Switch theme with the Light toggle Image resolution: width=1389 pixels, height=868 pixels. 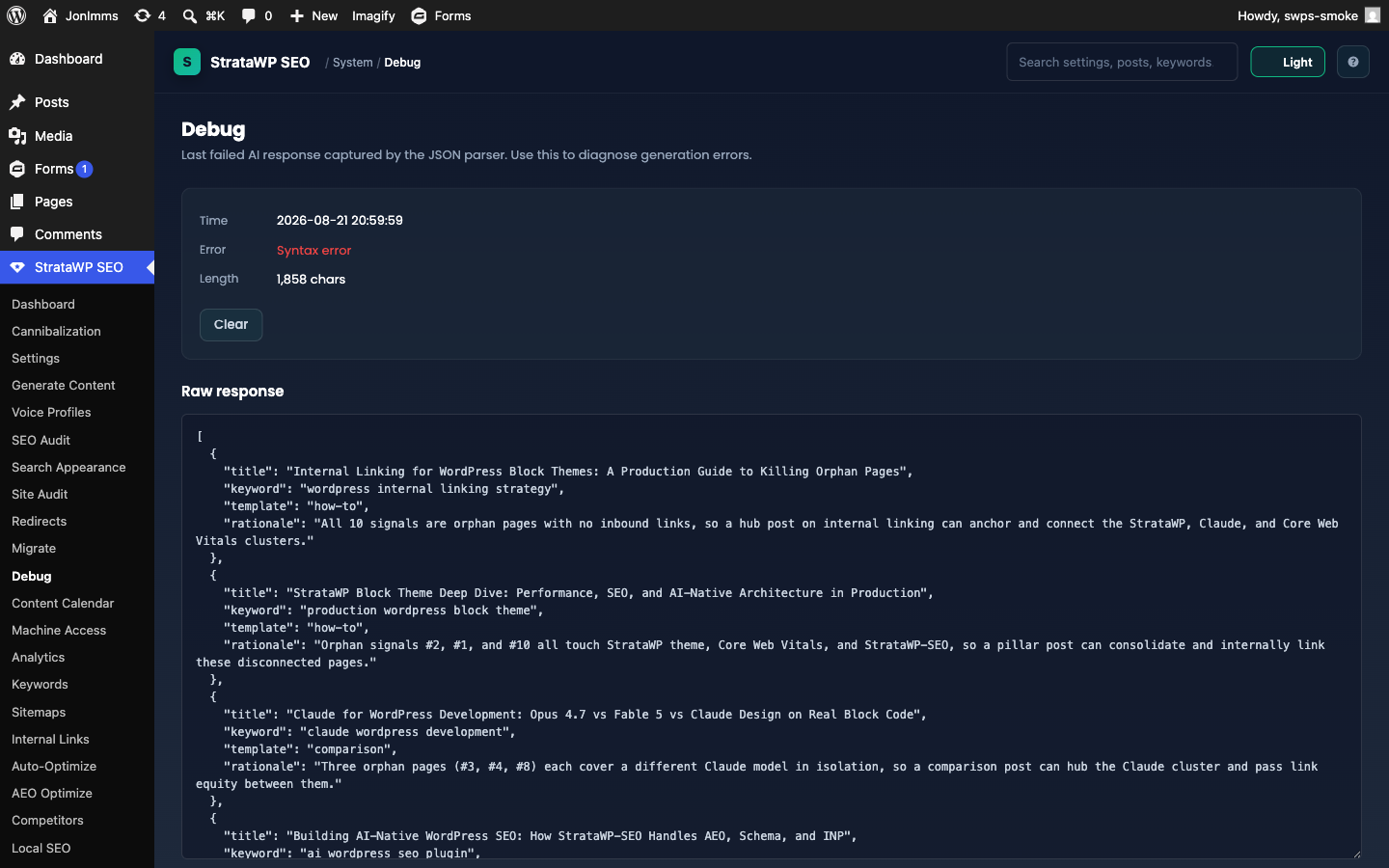(x=1288, y=62)
